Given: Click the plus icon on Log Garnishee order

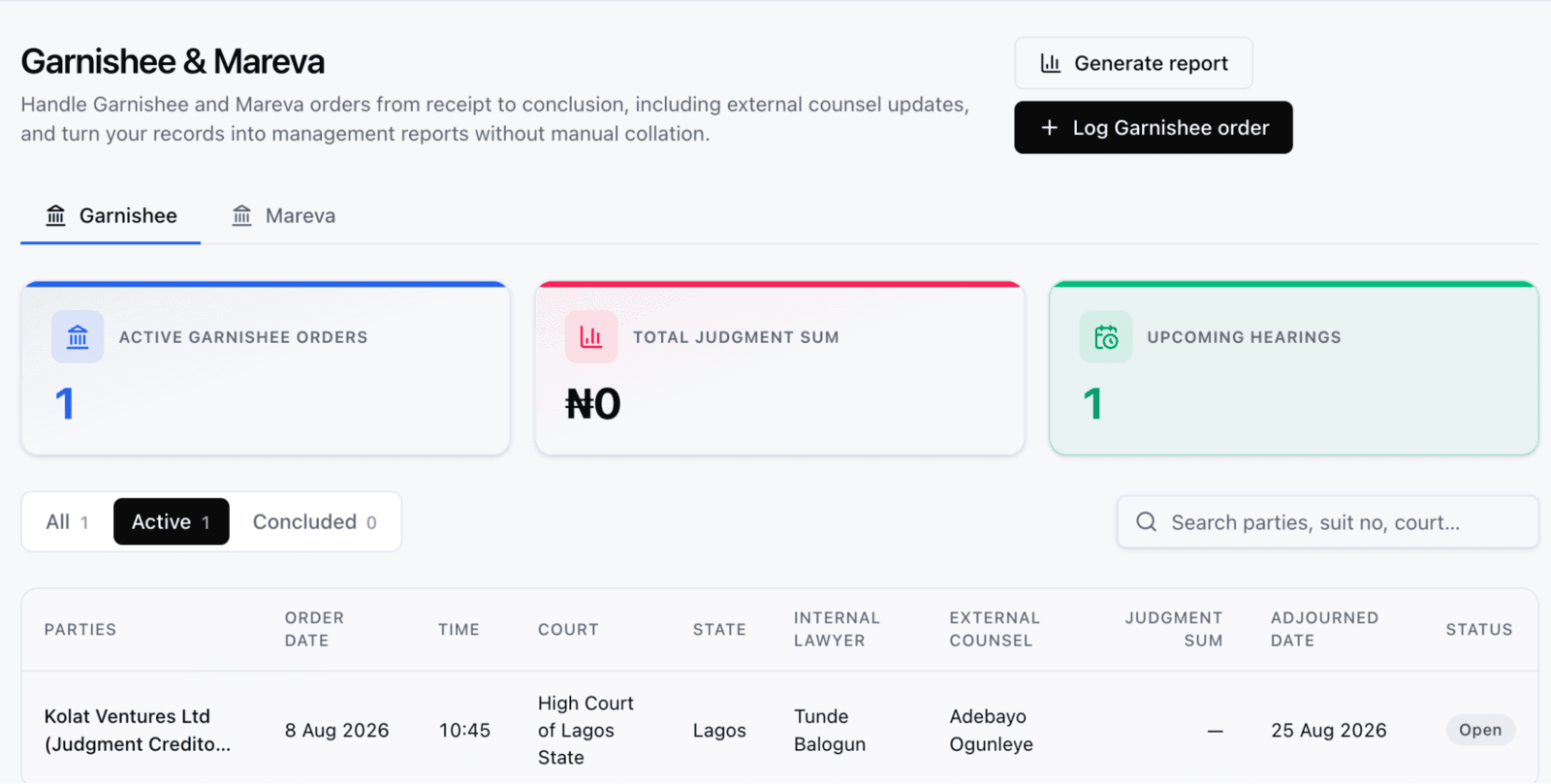Looking at the screenshot, I should coord(1049,128).
